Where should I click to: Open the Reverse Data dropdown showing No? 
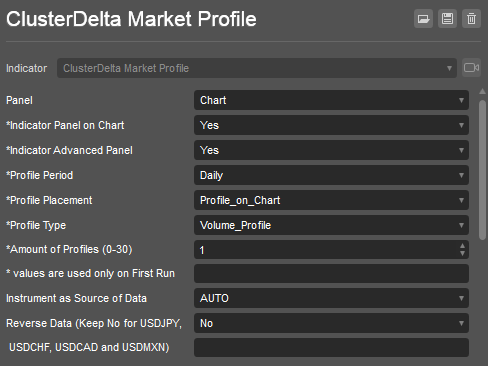(x=331, y=323)
